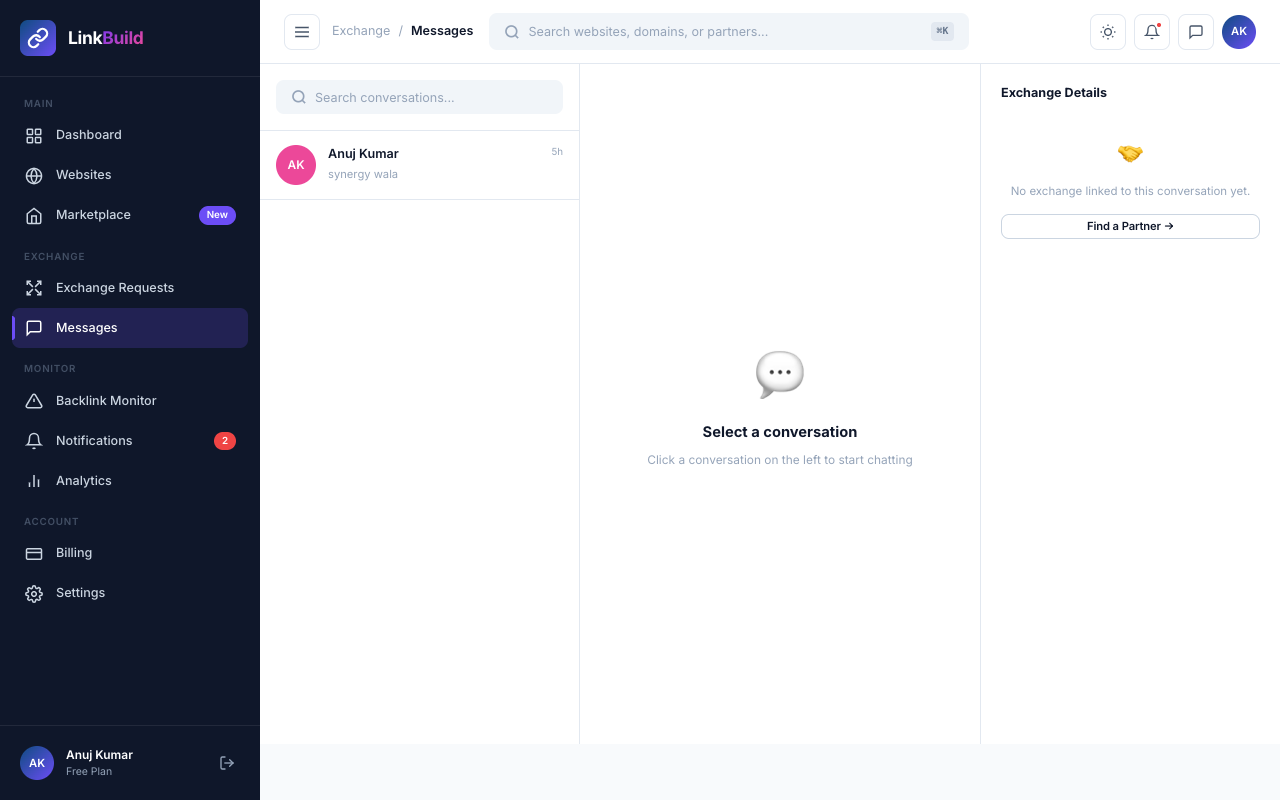Toggle light/dark theme sun button

point(1108,32)
